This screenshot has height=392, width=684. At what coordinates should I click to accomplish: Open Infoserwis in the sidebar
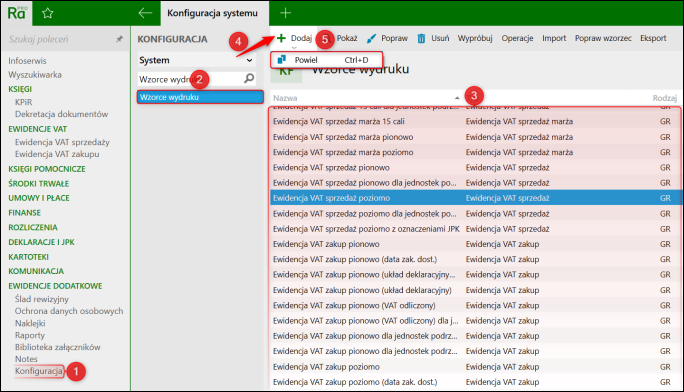click(x=27, y=61)
